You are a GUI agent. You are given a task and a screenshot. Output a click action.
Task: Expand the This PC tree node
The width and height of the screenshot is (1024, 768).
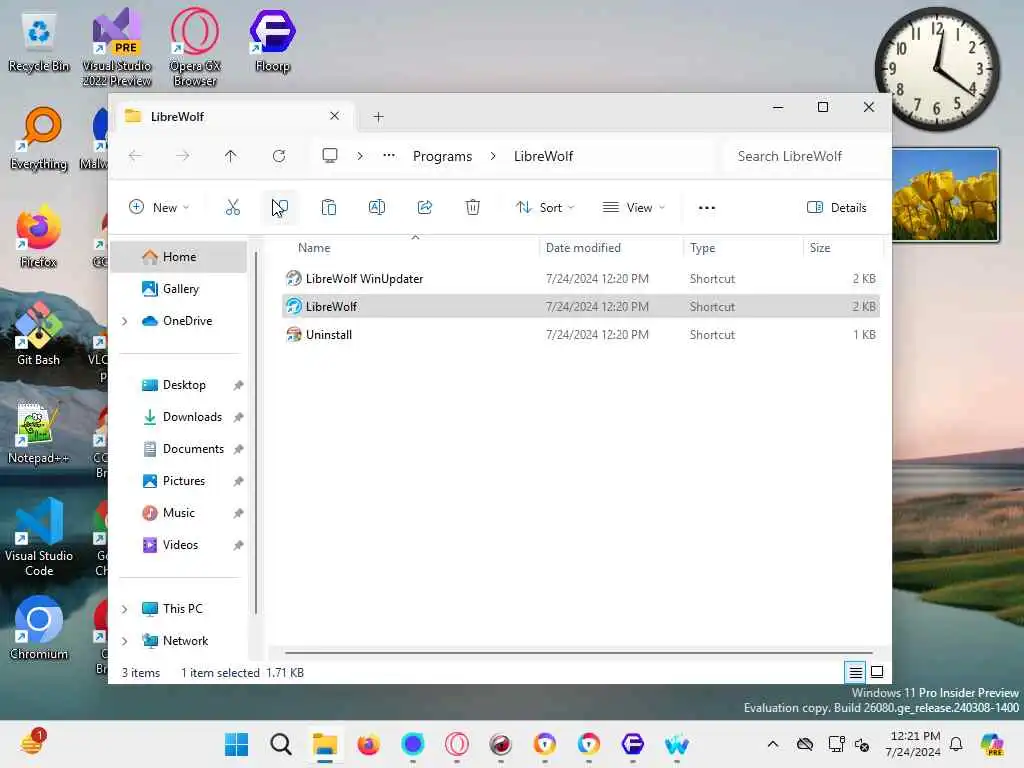[125, 609]
